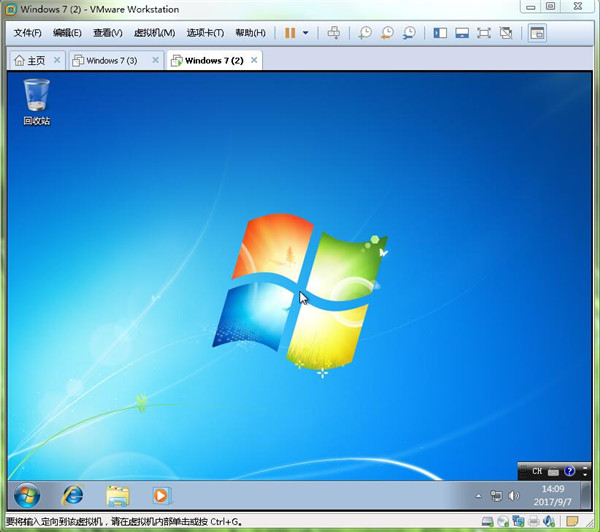Open the 编辑(E) menu
The height and width of the screenshot is (532, 600).
(x=67, y=33)
